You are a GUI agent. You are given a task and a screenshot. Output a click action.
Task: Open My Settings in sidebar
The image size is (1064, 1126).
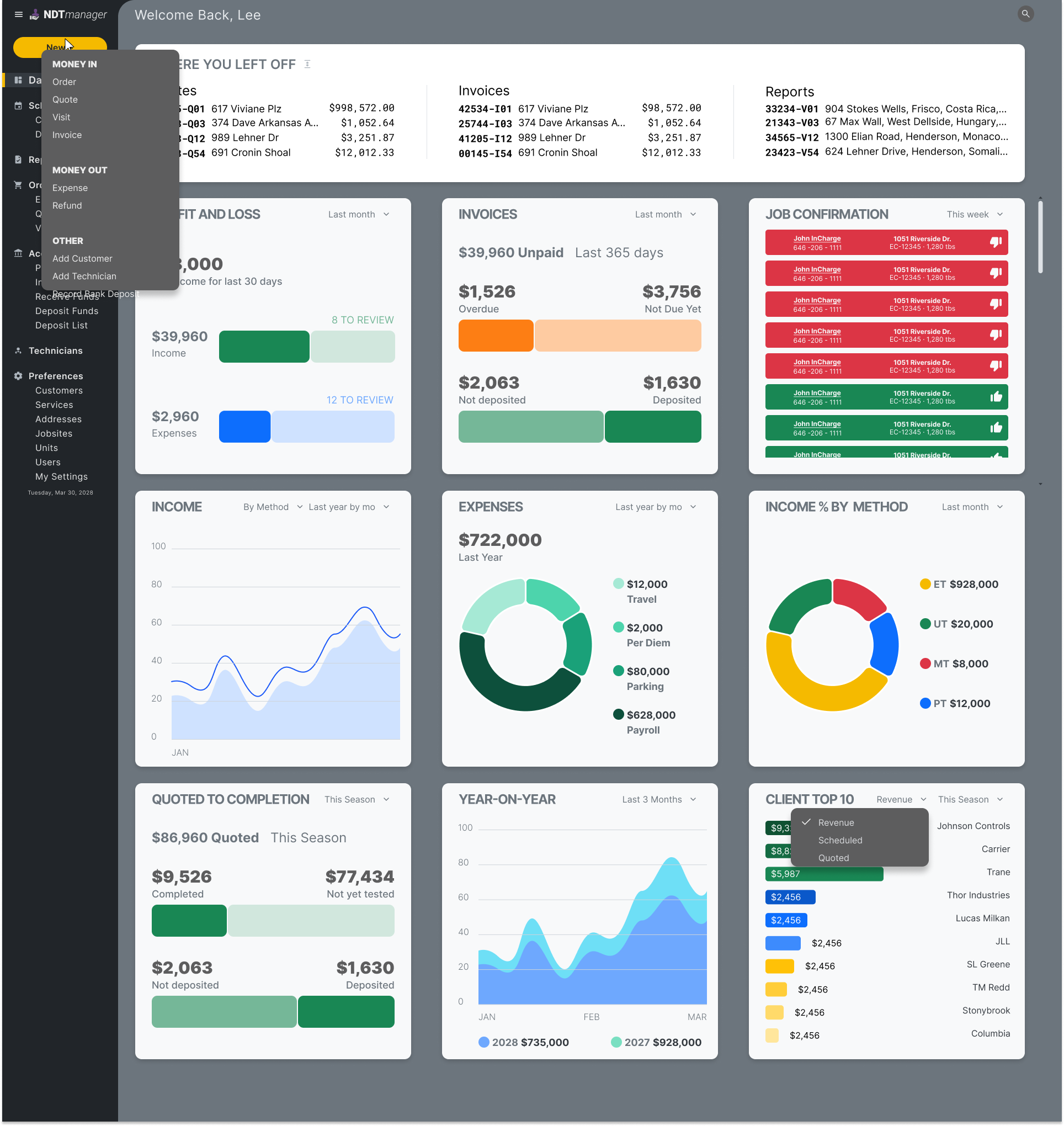coord(61,476)
